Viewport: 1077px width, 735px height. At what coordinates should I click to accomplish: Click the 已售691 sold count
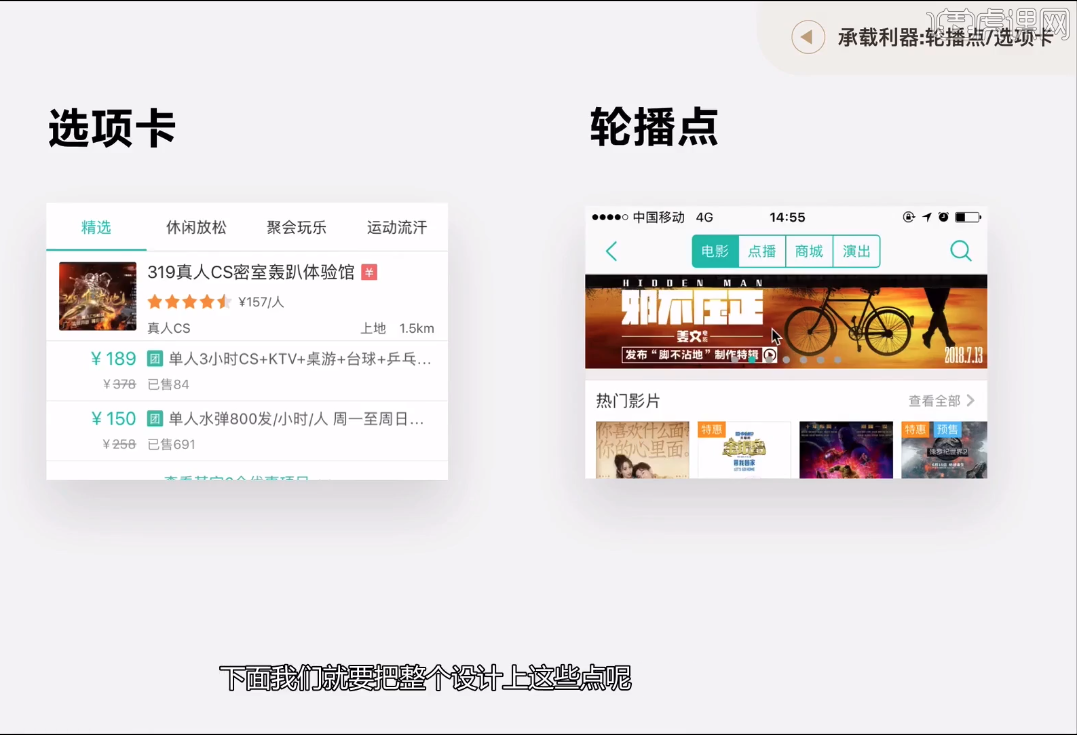(172, 444)
